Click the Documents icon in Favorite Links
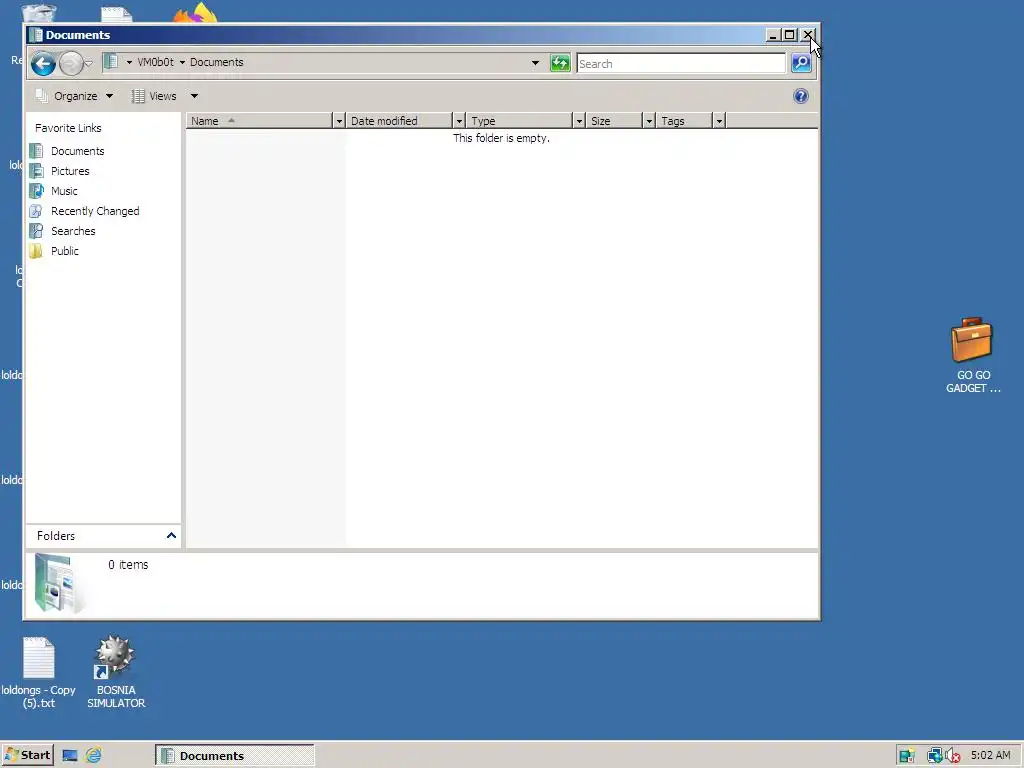Viewport: 1024px width, 768px height. pyautogui.click(x=37, y=151)
